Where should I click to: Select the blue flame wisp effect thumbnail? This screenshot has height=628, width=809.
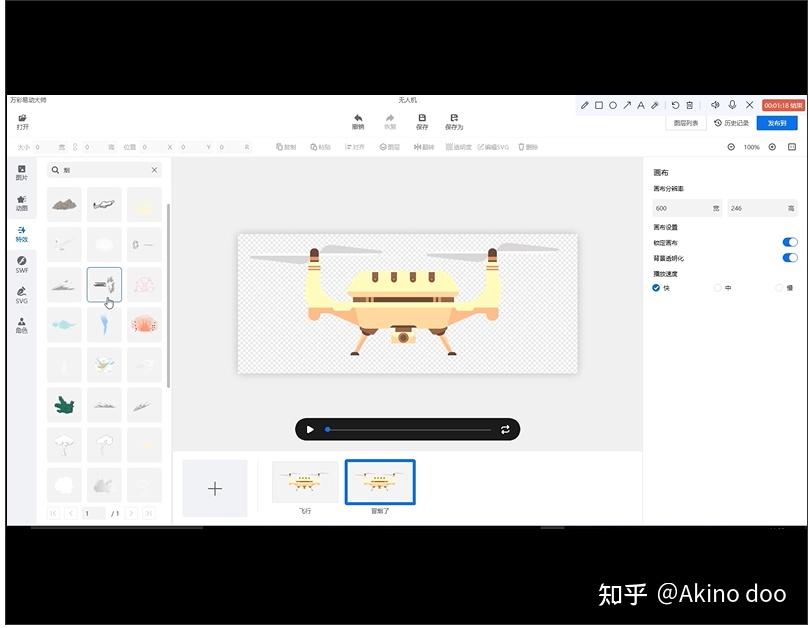(x=104, y=325)
